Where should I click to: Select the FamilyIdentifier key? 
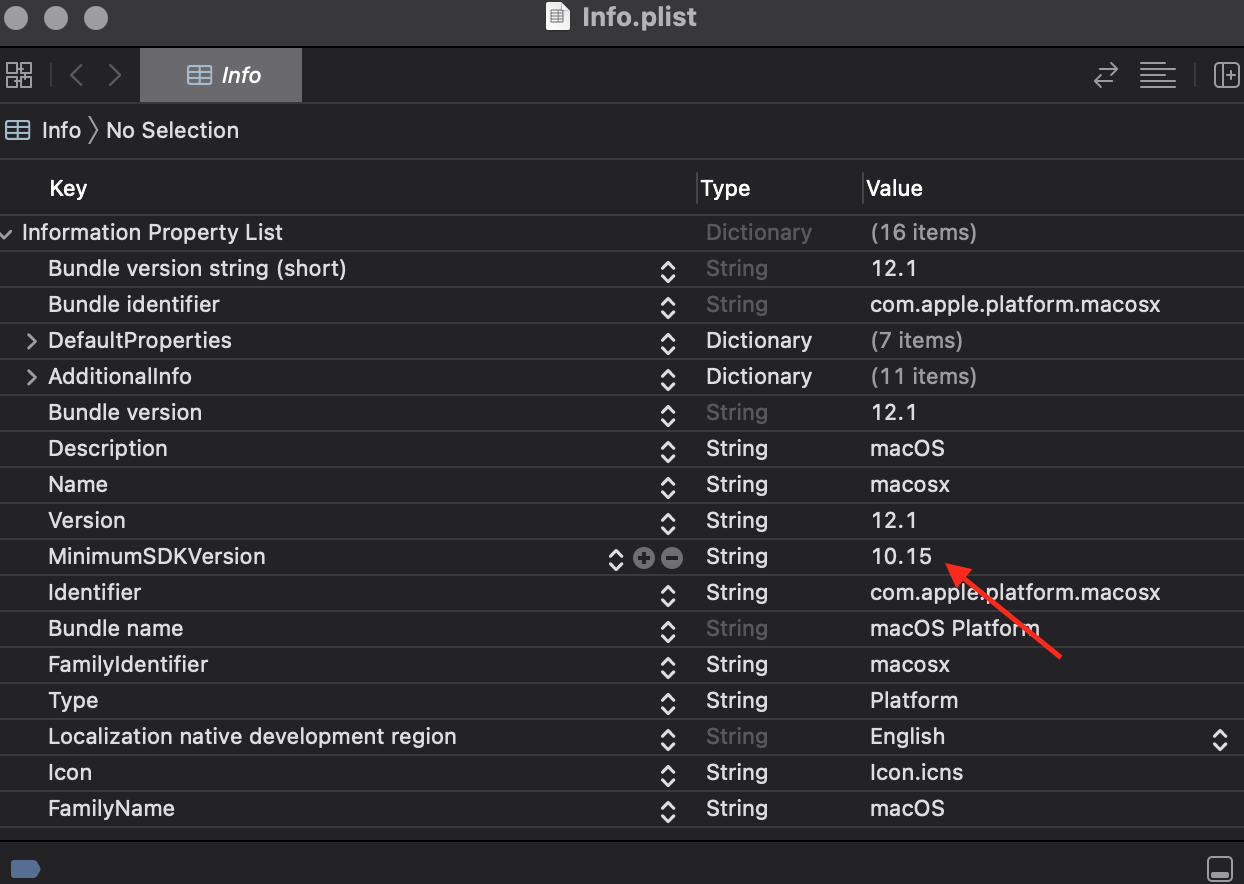(x=128, y=665)
